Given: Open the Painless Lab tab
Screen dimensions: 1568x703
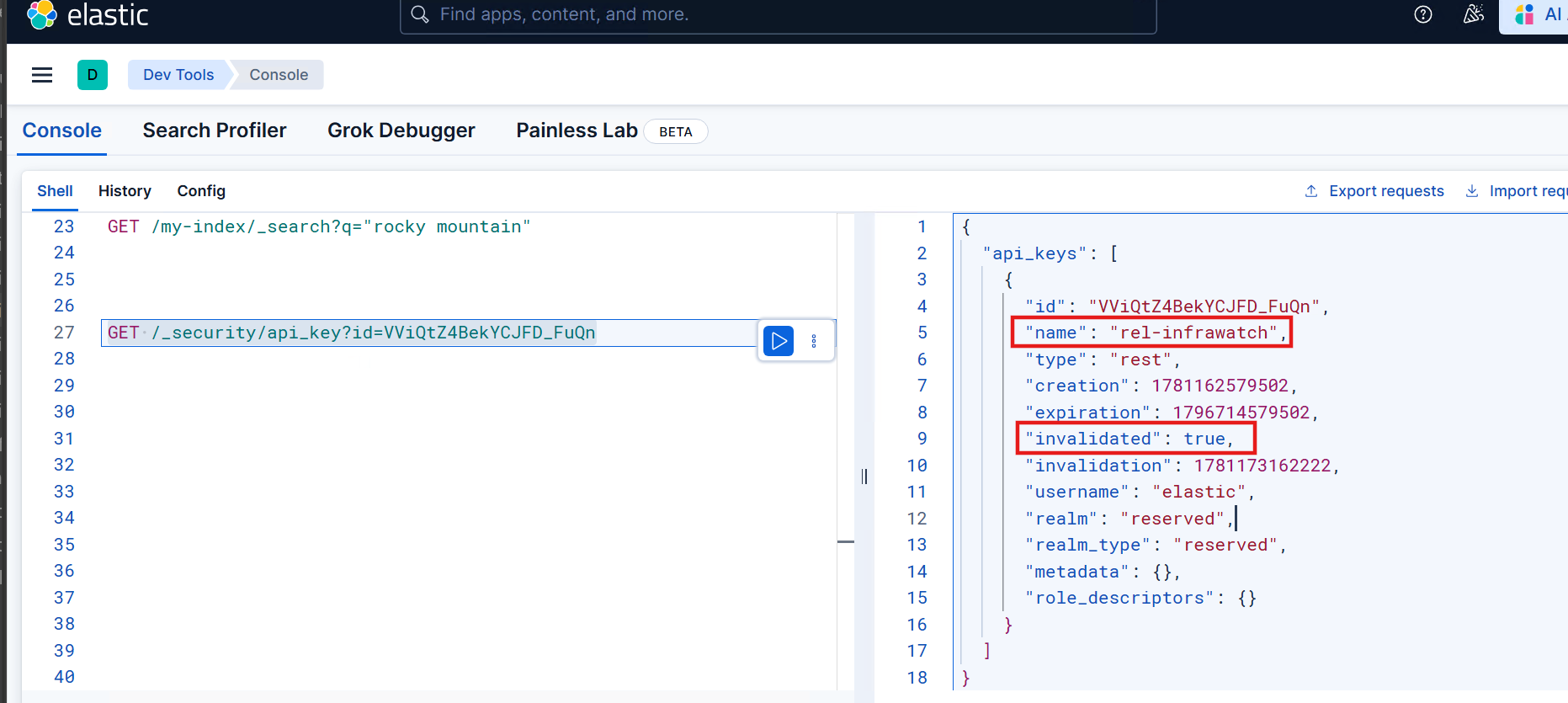Looking at the screenshot, I should pyautogui.click(x=577, y=130).
